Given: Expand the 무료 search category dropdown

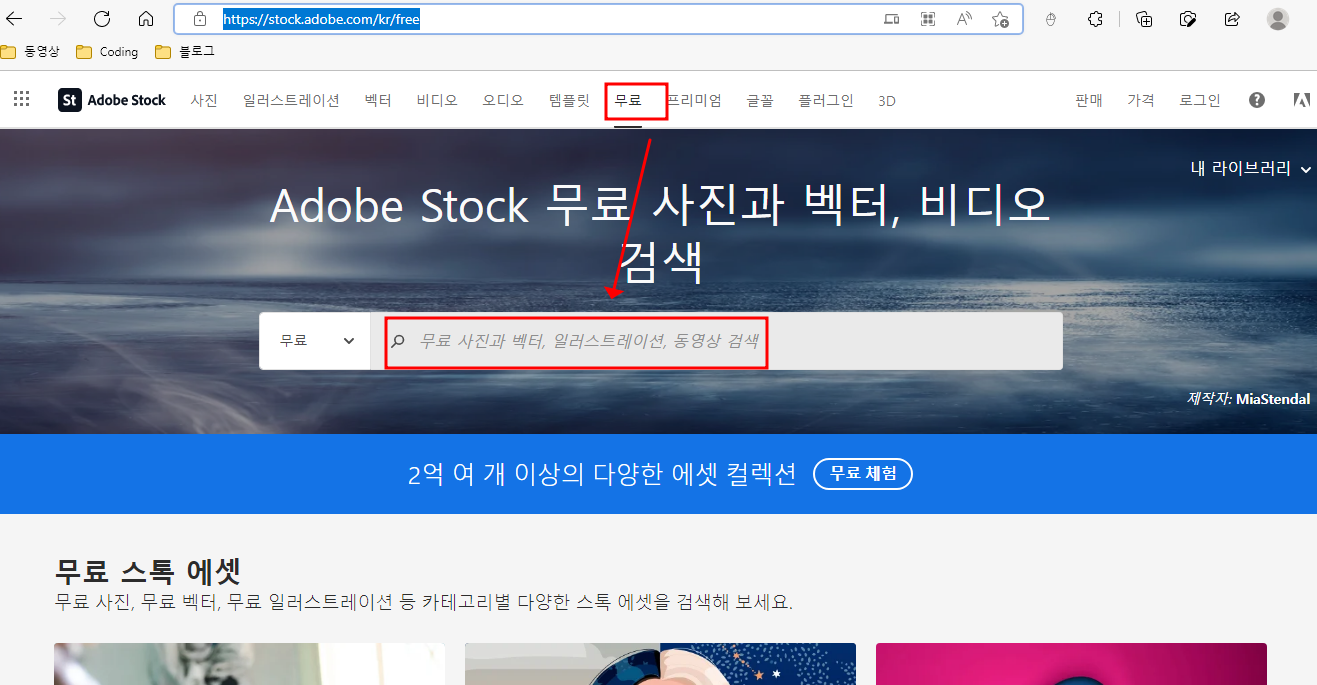Looking at the screenshot, I should pos(315,341).
